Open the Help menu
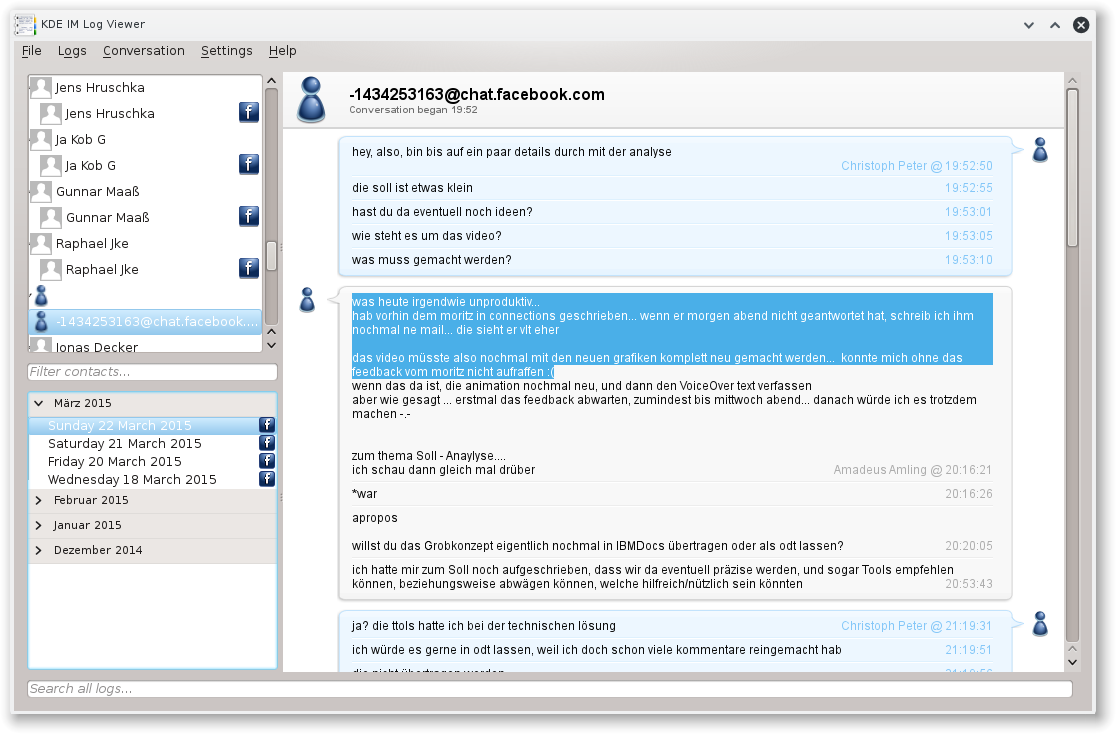Viewport: 1116px width, 734px height. (x=283, y=51)
